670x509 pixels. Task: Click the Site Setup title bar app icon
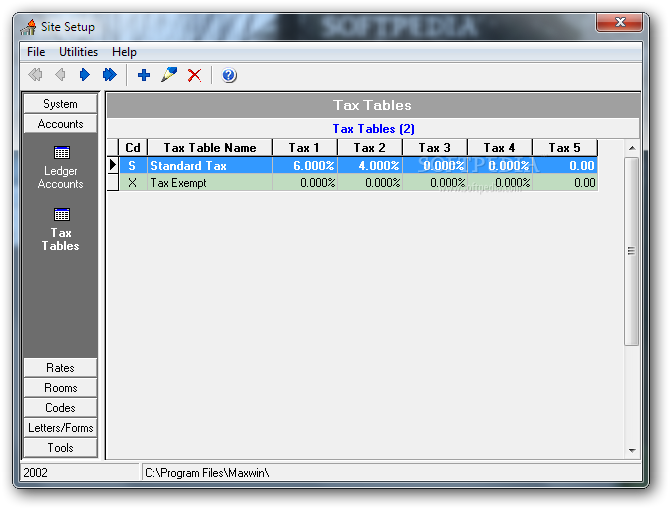[29, 27]
